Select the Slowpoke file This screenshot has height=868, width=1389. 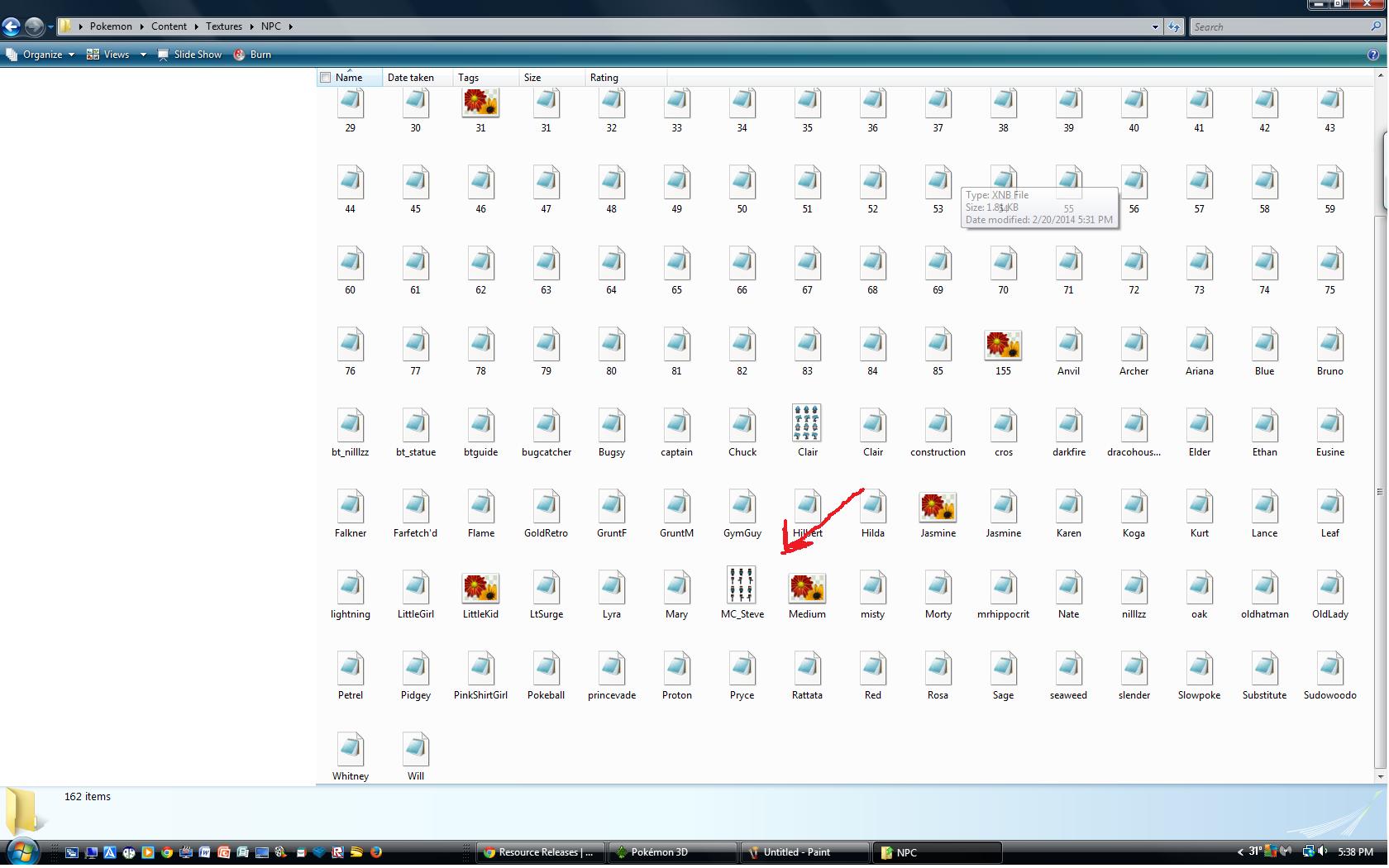point(1199,674)
